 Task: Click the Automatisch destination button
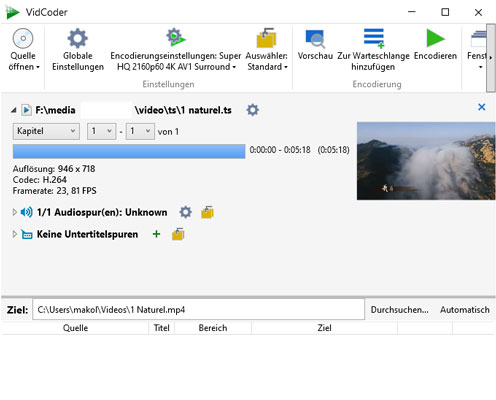tap(465, 310)
